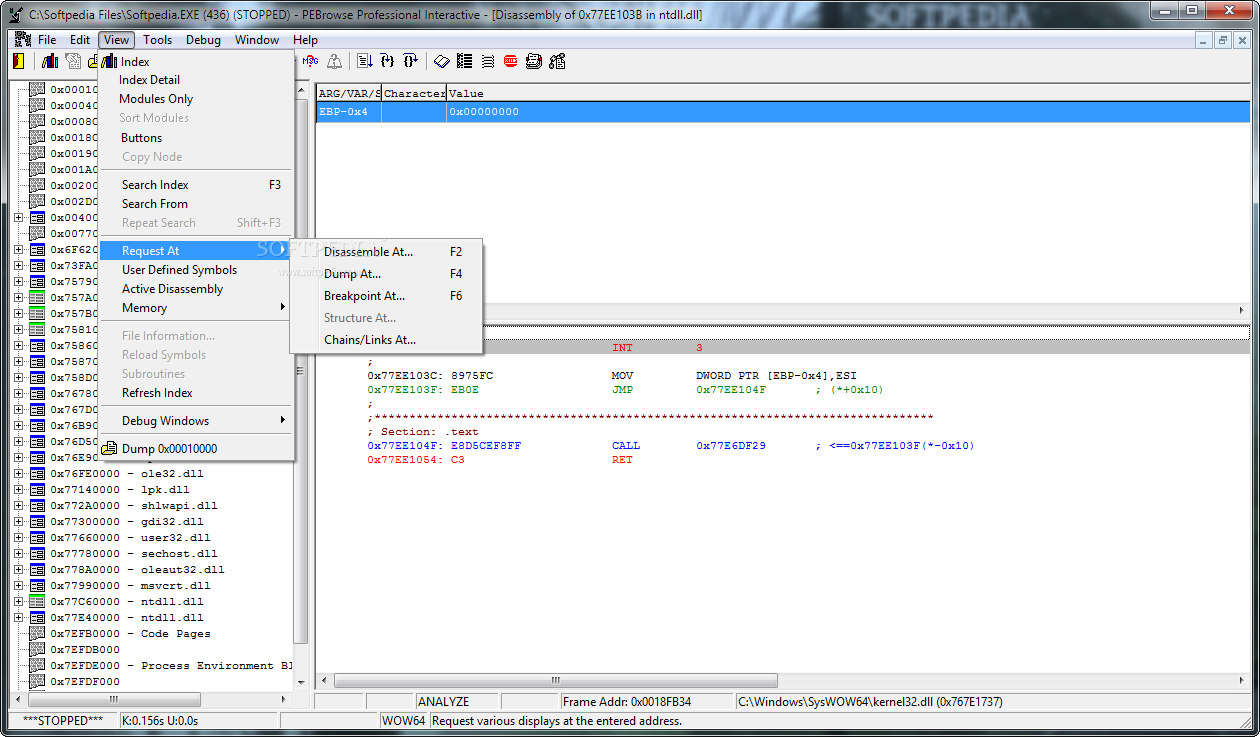This screenshot has width=1260, height=737.
Task: Click the braces step-into toolbar icon
Action: pos(387,61)
